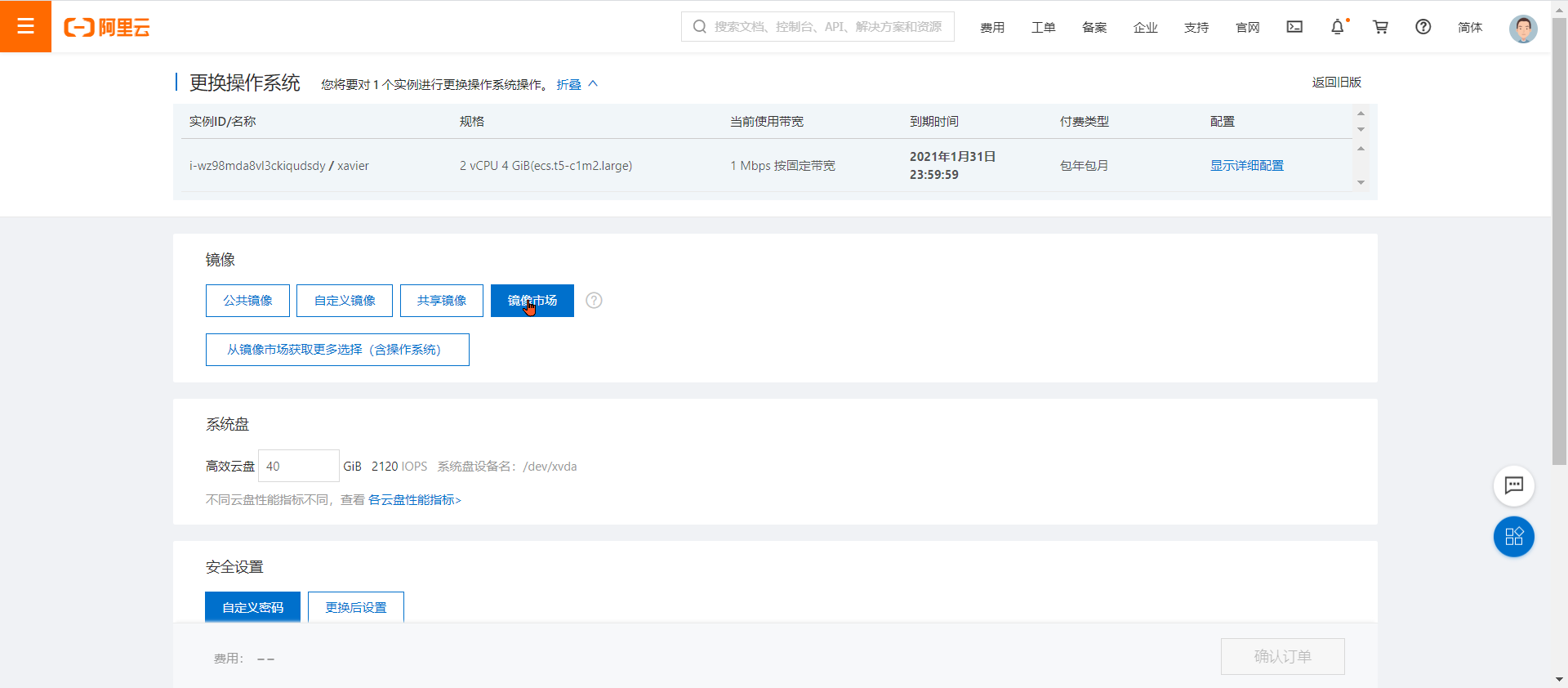1568x688 pixels.
Task: Click the instance row scroll-down arrow
Action: [1361, 182]
